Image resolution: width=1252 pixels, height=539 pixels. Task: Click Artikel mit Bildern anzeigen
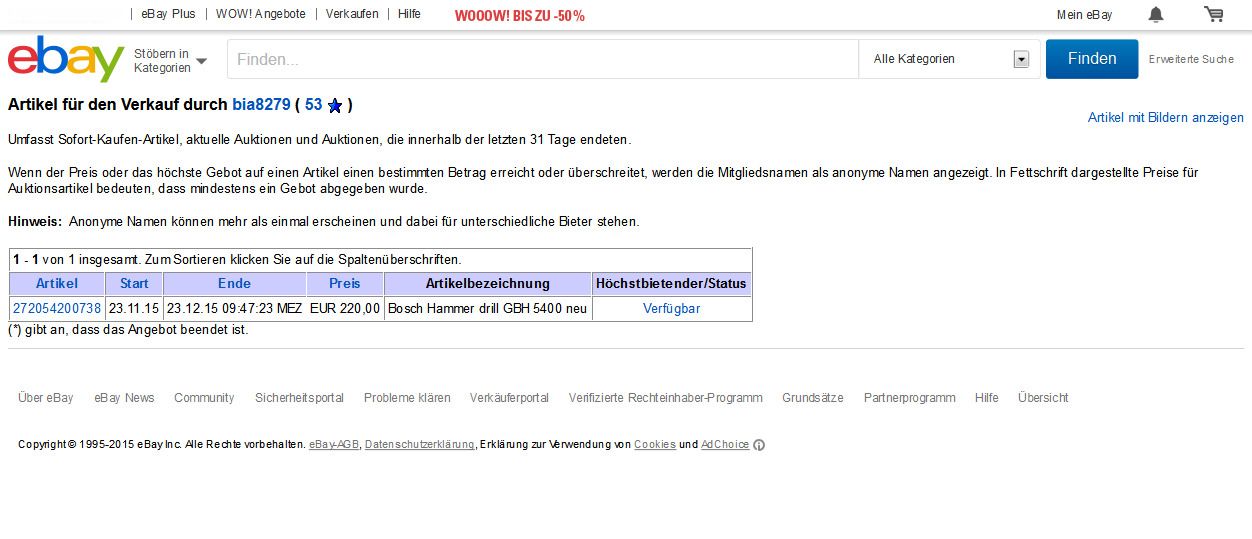pyautogui.click(x=1166, y=117)
